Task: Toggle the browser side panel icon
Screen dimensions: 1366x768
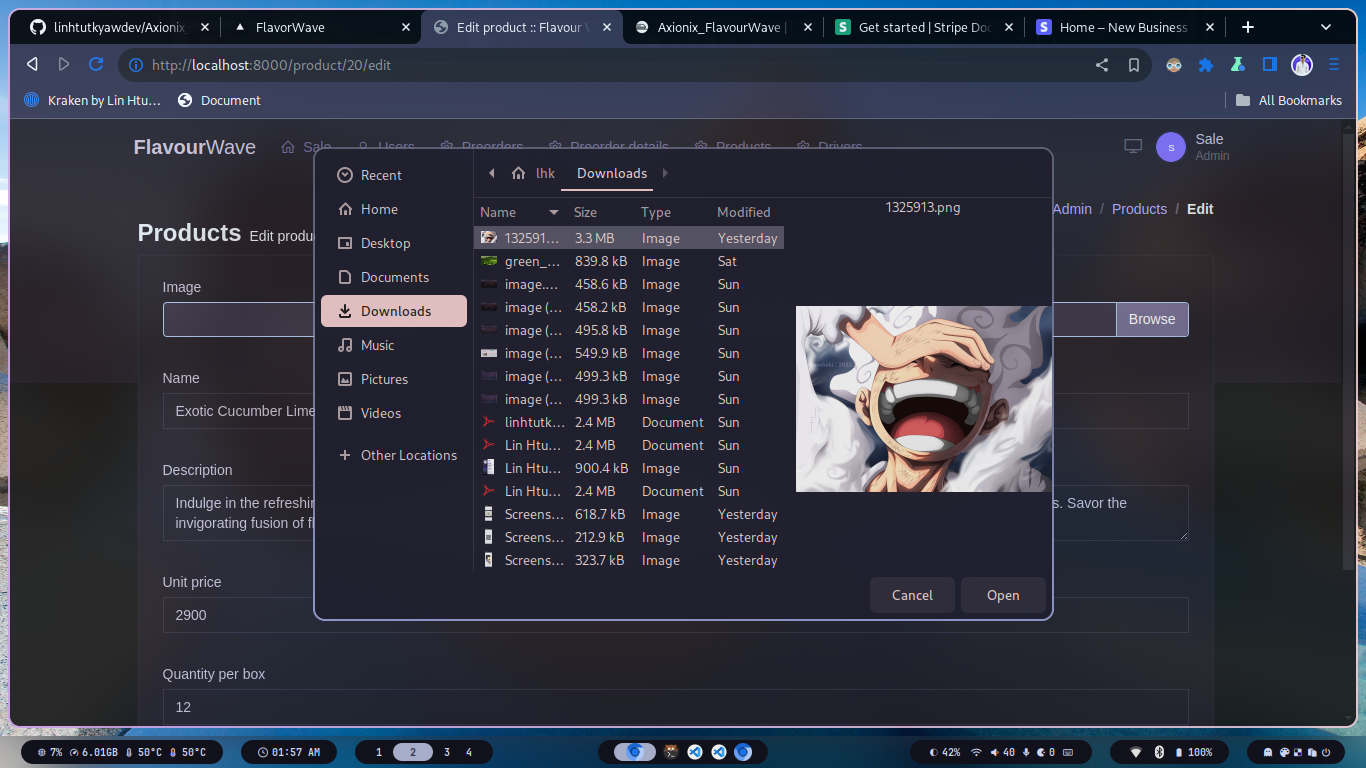Action: point(1270,65)
